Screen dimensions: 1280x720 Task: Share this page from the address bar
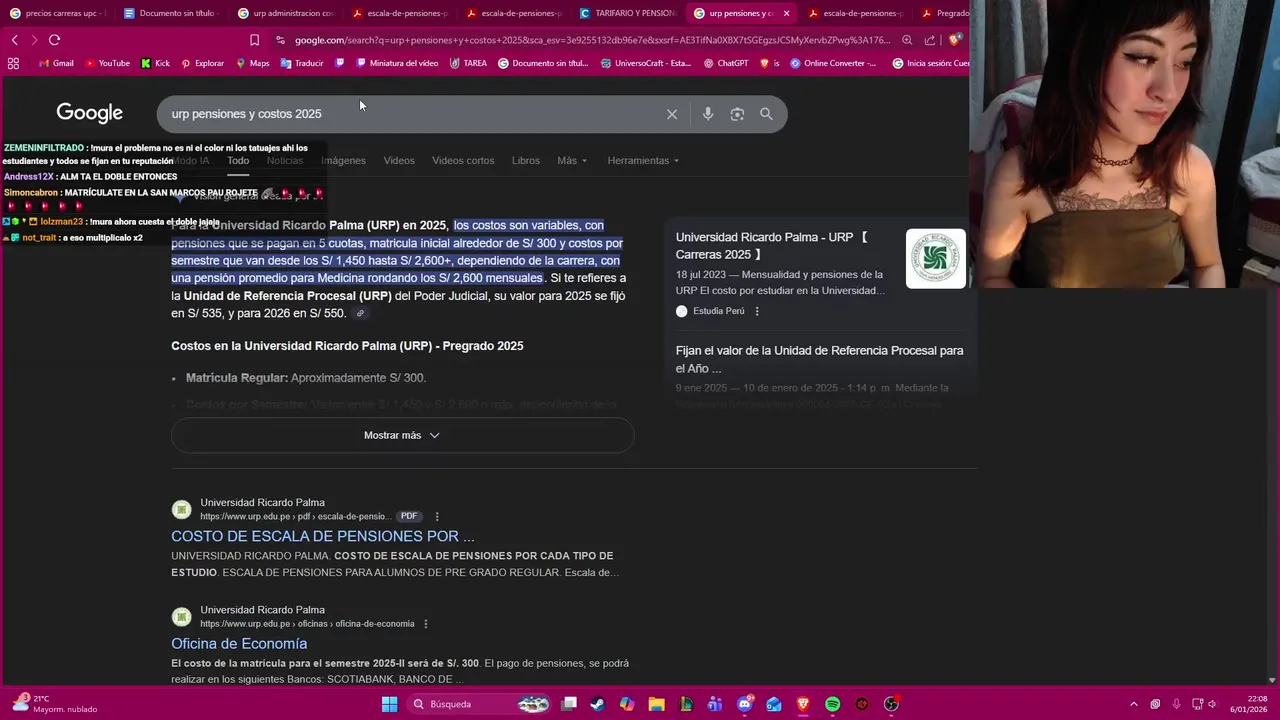coord(930,40)
